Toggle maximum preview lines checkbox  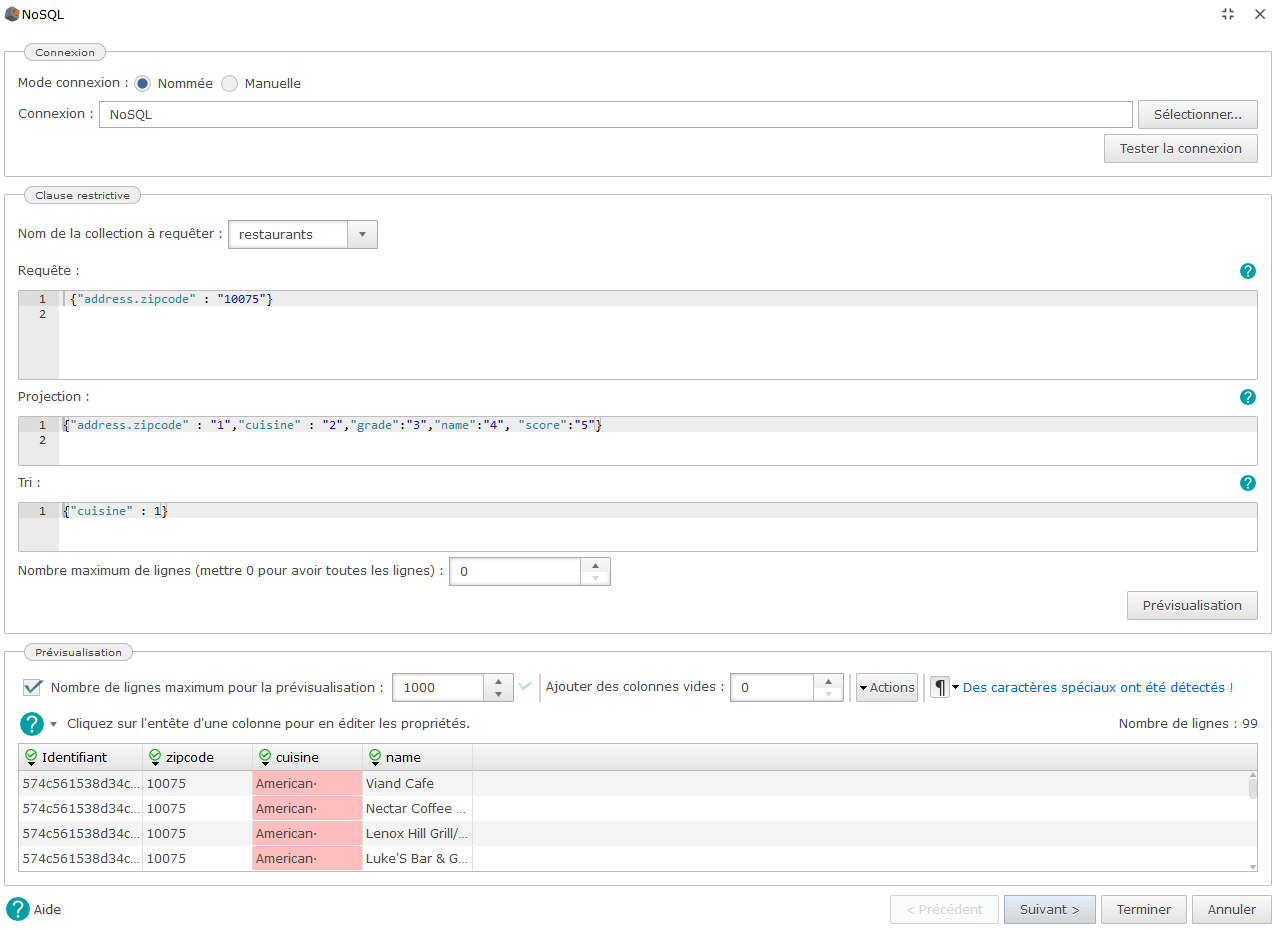[33, 687]
